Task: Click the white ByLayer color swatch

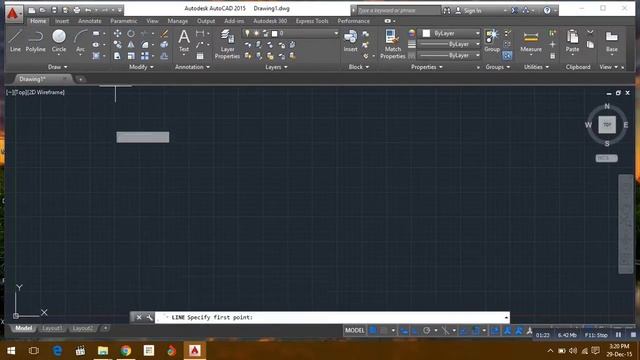Action: (x=426, y=33)
